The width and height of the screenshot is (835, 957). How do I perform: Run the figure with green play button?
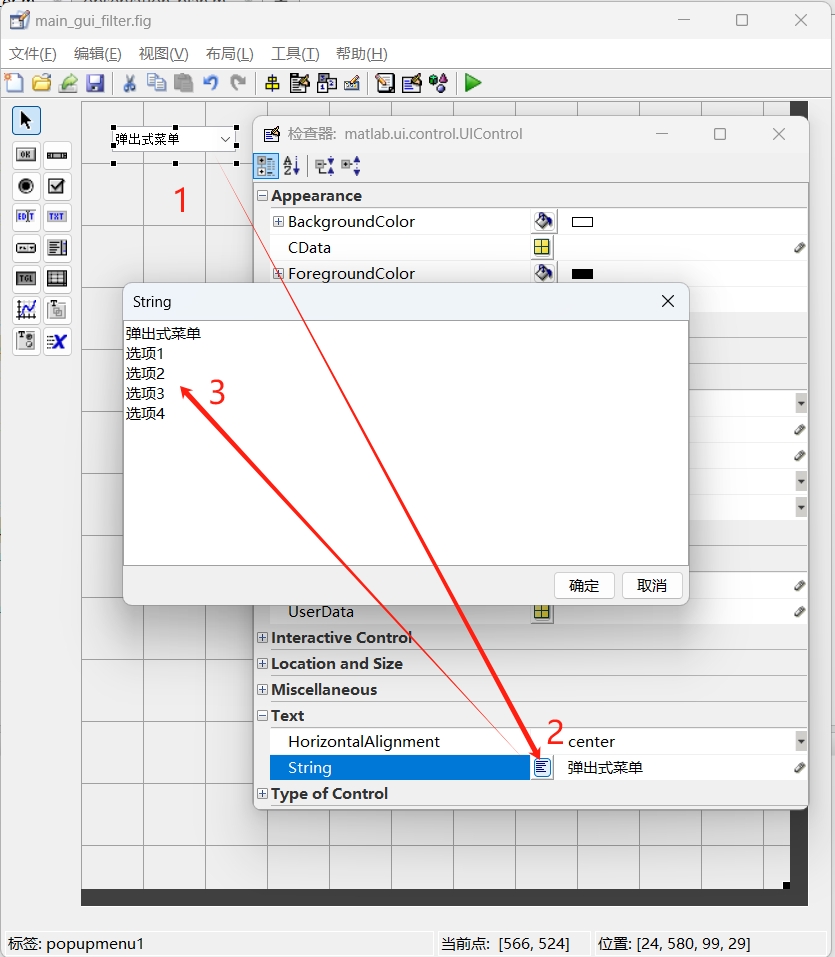click(x=473, y=83)
